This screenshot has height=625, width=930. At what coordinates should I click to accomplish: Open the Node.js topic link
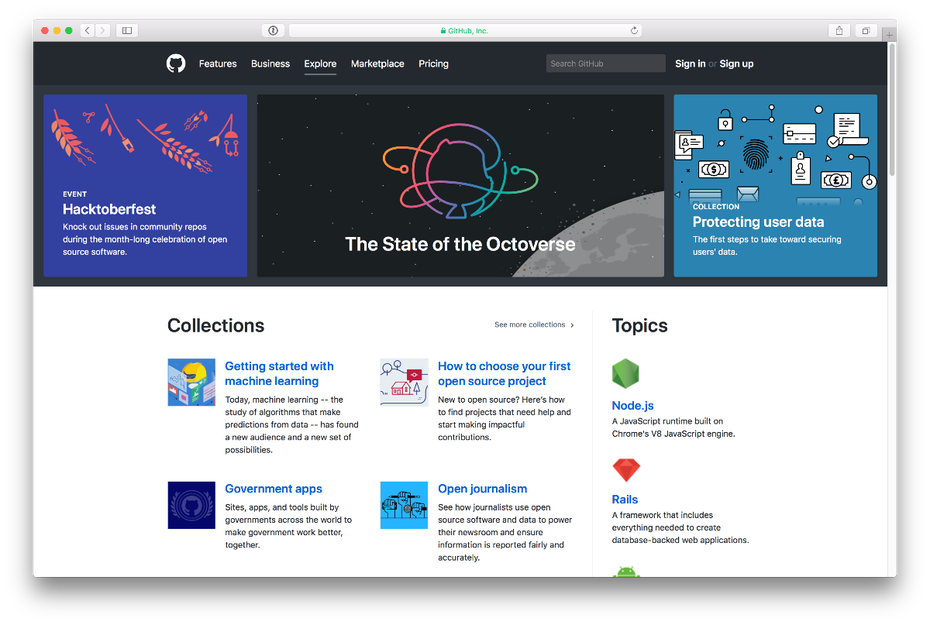(632, 406)
